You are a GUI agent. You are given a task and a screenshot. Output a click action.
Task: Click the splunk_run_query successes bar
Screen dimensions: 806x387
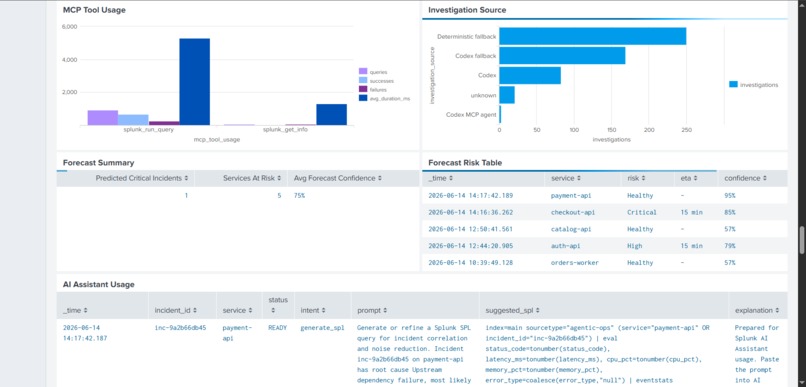point(133,120)
